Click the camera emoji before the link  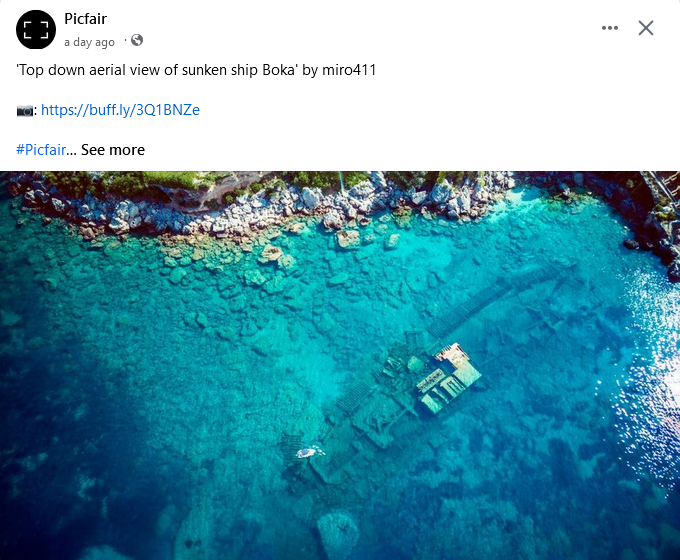[x=25, y=111]
